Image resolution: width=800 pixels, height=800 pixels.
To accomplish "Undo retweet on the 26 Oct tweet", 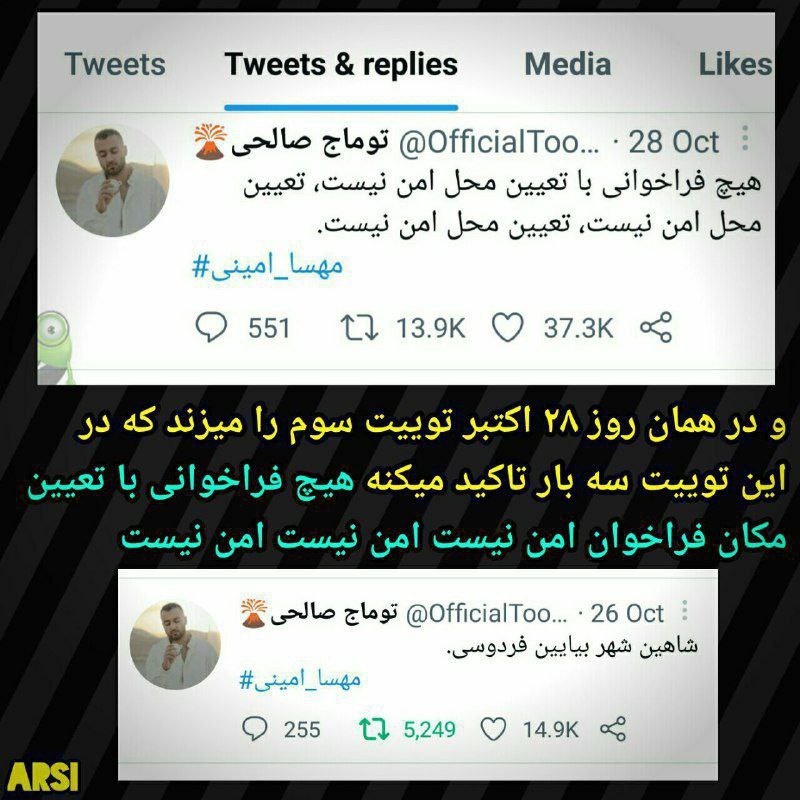I will [x=374, y=729].
